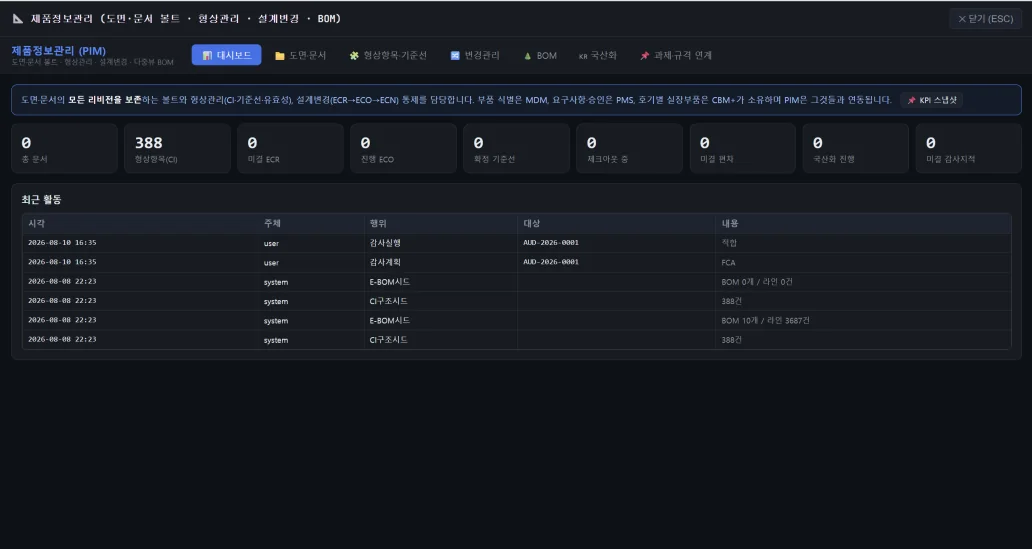Select the 미결 편차 KPI card
This screenshot has width=1032, height=549.
tap(742, 148)
